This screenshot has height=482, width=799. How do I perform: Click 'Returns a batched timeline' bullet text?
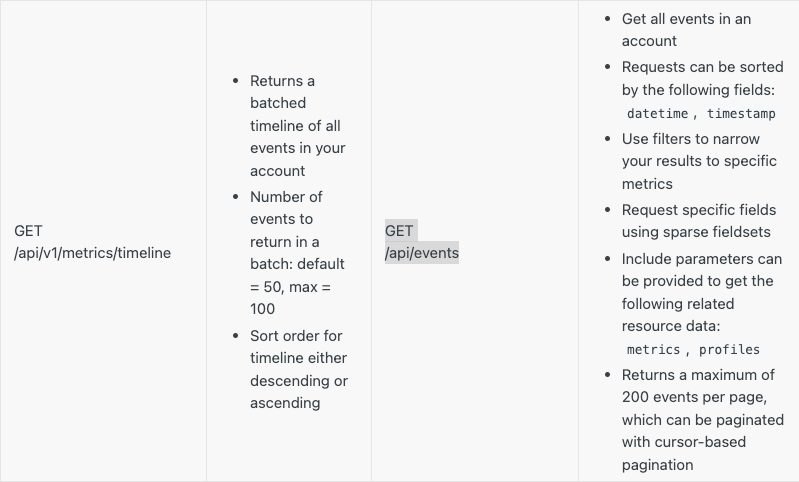[298, 126]
